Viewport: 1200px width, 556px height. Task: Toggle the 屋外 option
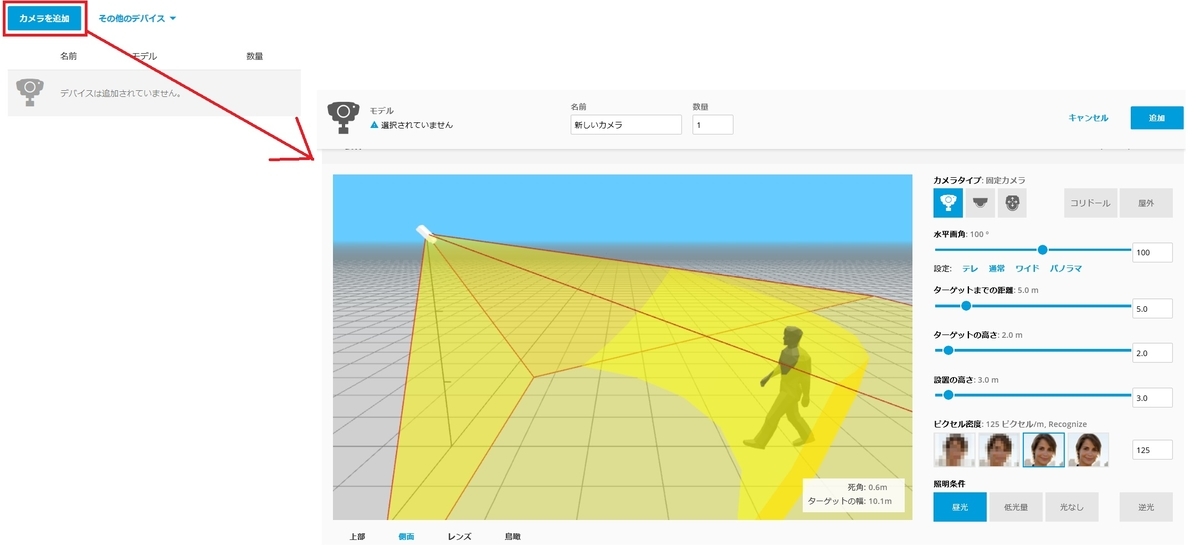(x=1146, y=203)
